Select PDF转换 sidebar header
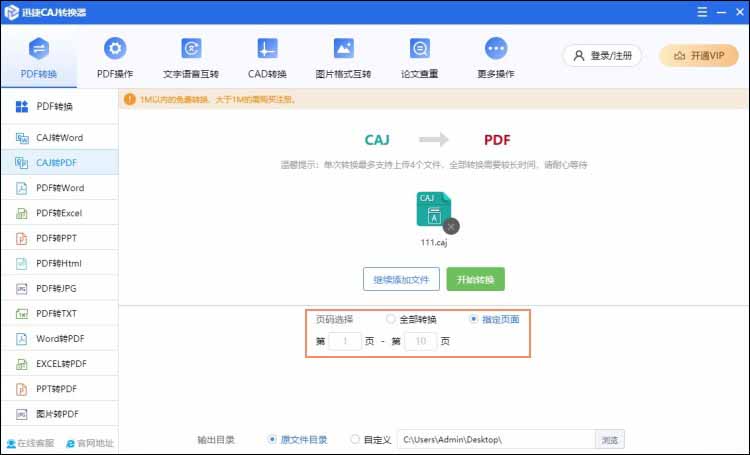Screen dimensions: 750x455 tap(60, 106)
